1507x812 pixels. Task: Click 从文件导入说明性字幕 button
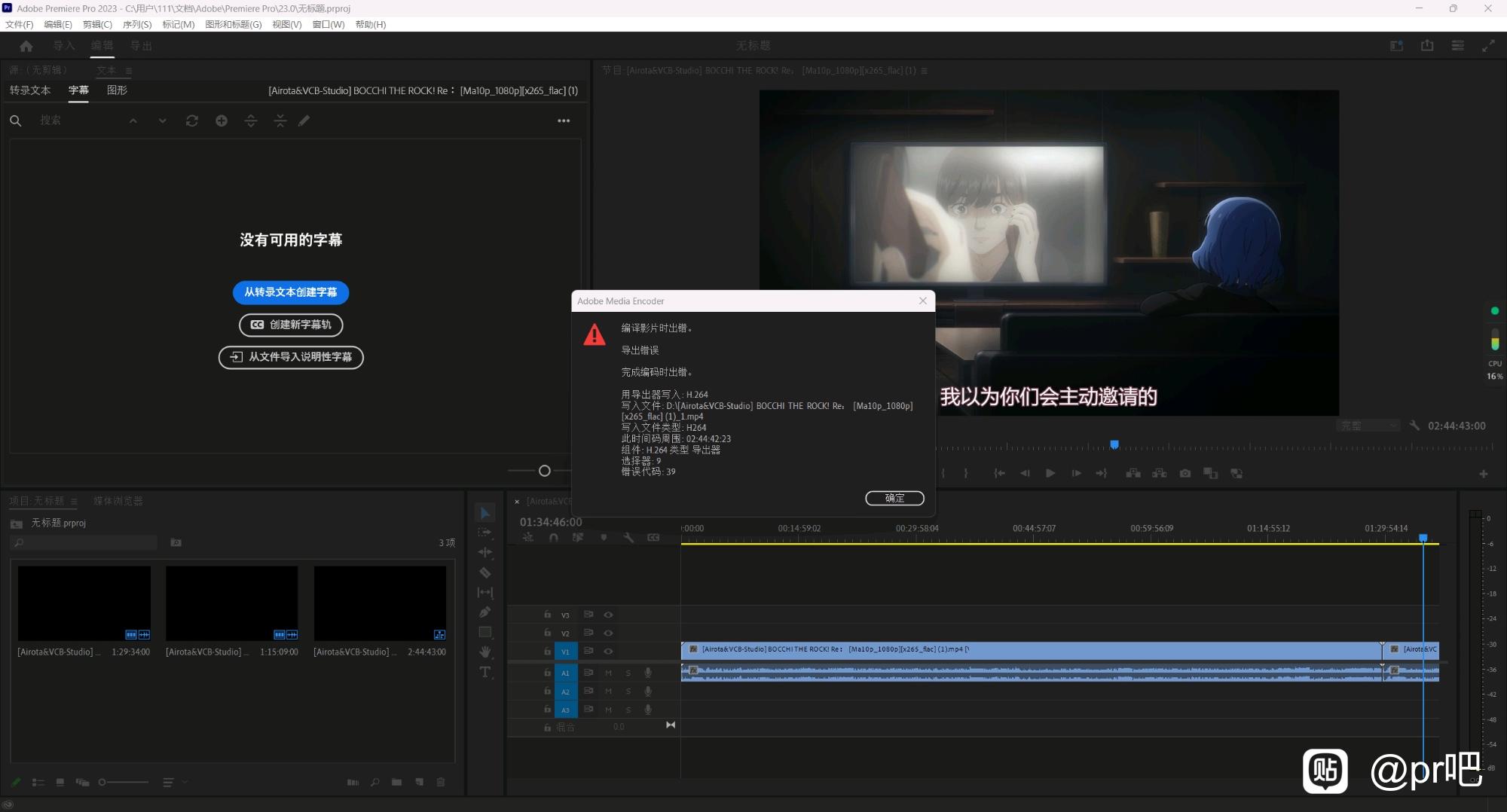coord(291,357)
